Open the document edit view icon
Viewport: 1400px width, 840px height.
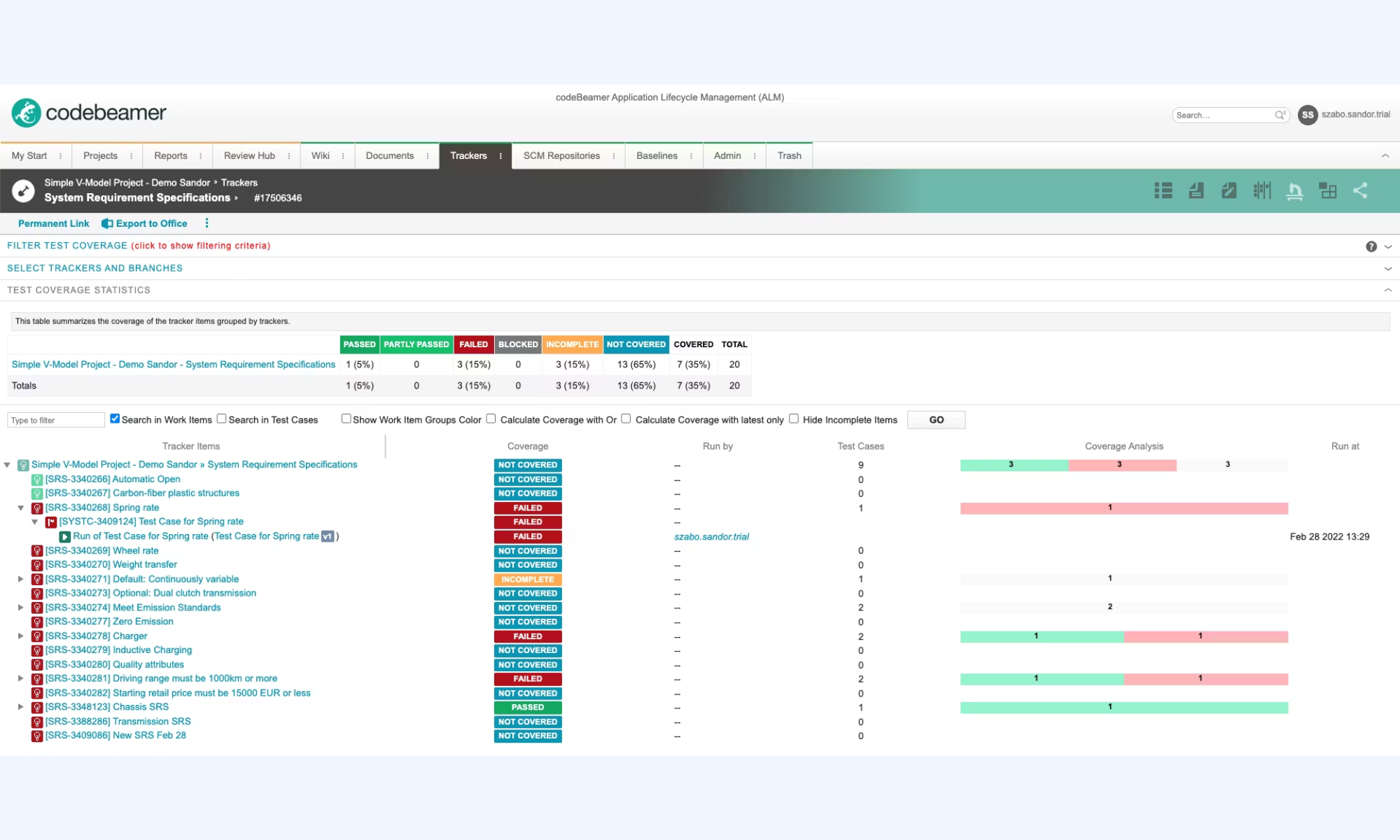(1229, 190)
